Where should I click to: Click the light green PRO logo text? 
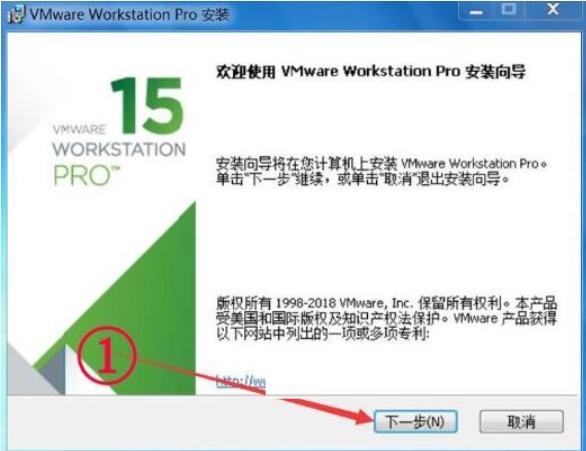tap(87, 176)
